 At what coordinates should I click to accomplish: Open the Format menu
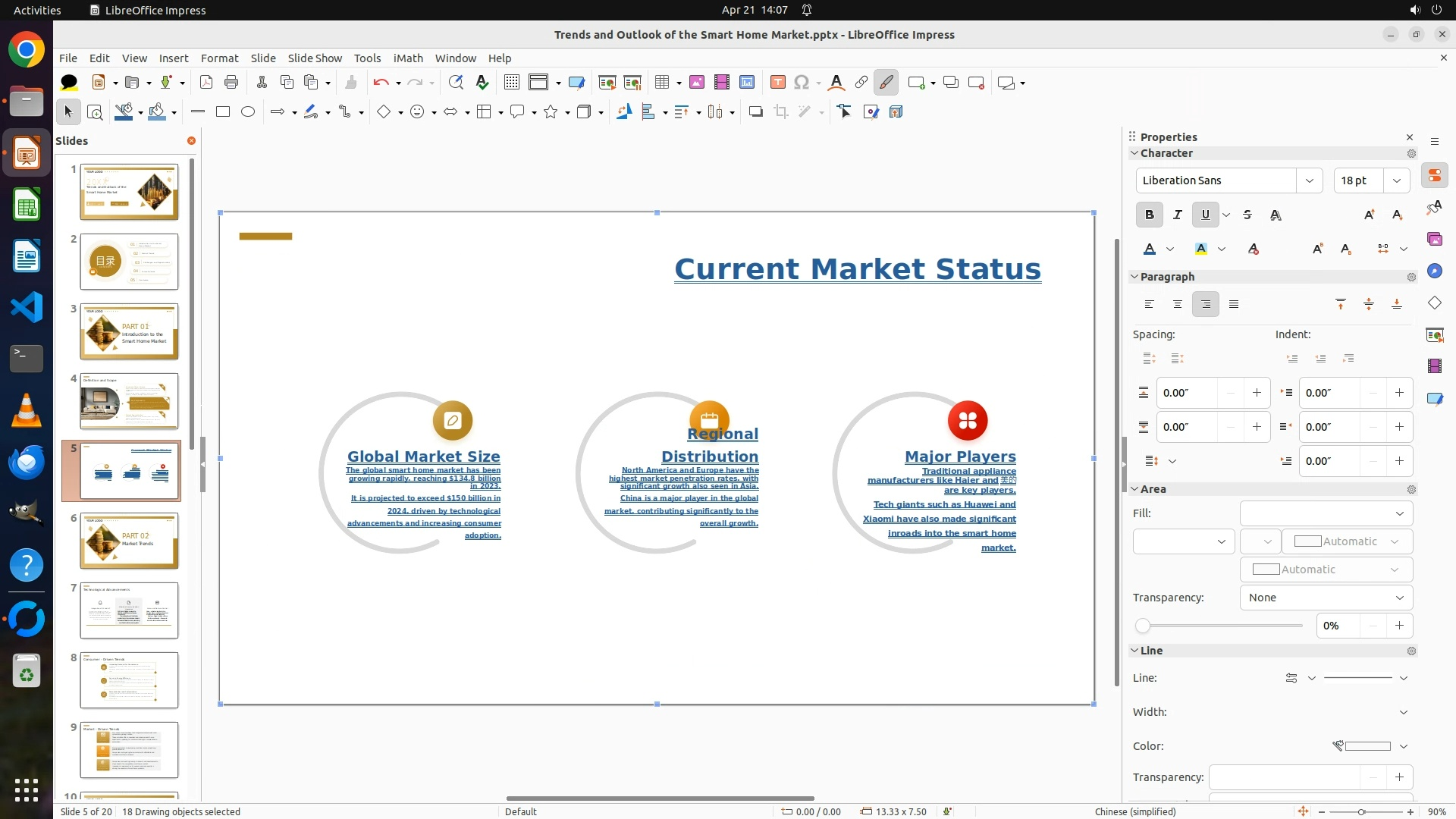219,58
